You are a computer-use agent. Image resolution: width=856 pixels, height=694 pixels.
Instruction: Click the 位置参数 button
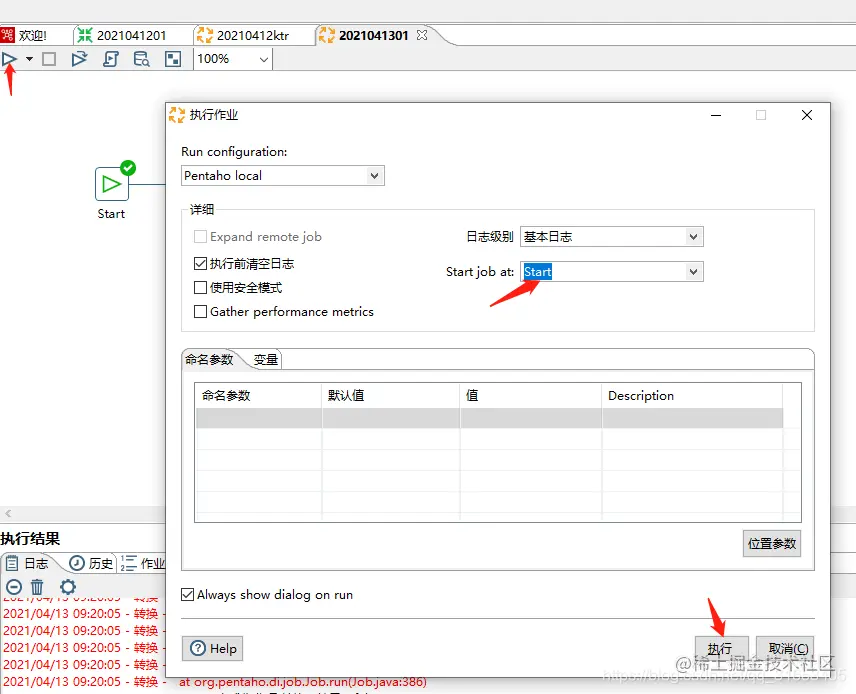click(x=772, y=543)
